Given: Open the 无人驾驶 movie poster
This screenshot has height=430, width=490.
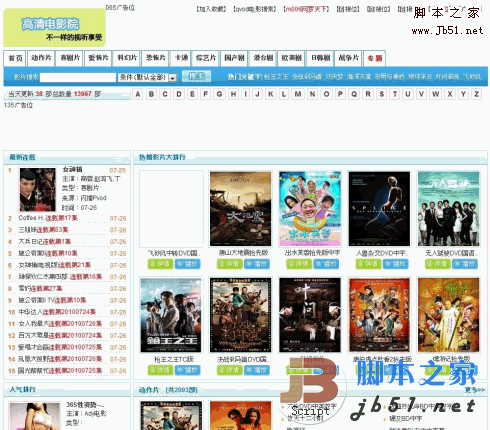Looking at the screenshot, I should (448, 209).
